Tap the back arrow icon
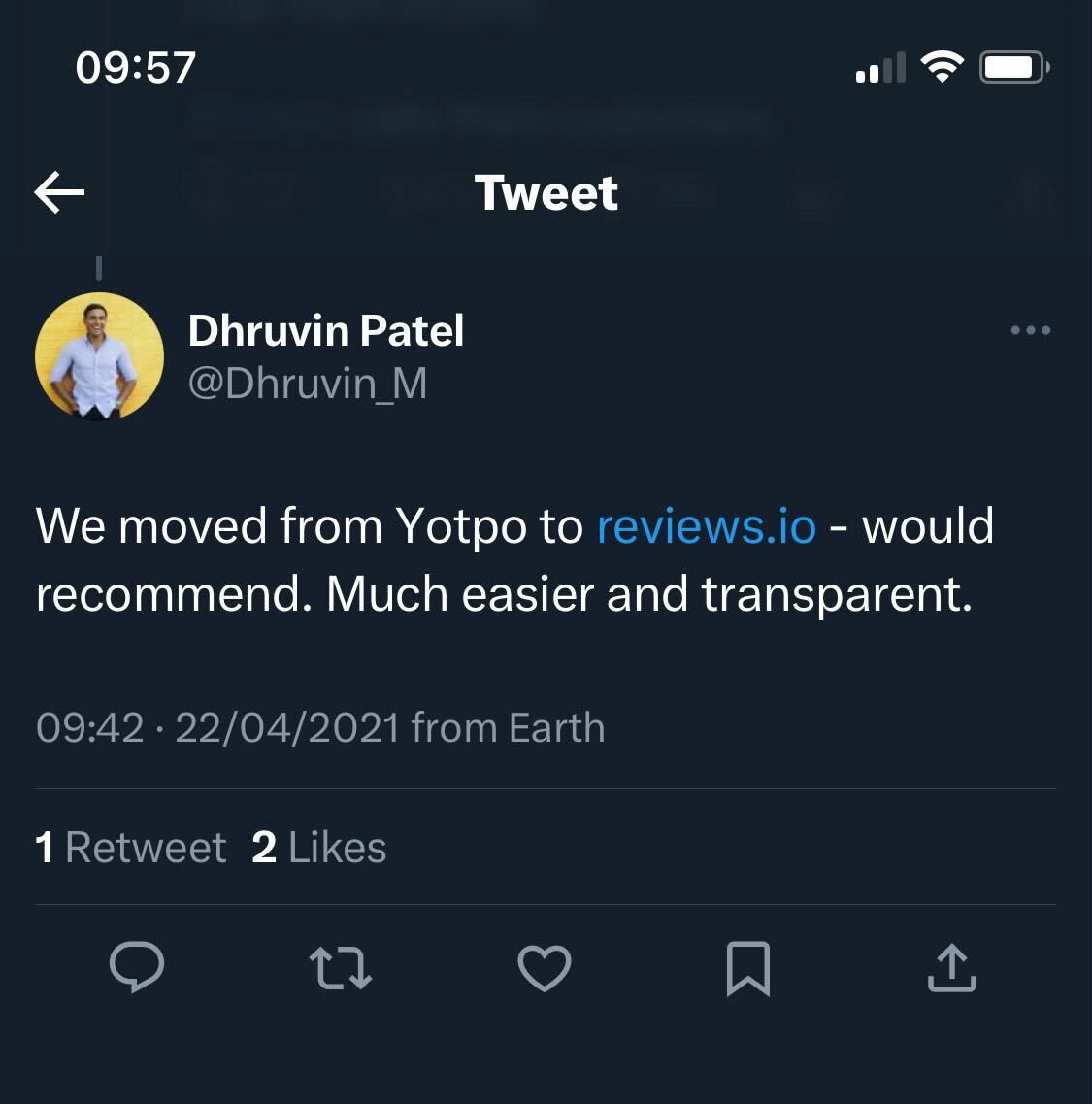 point(59,192)
